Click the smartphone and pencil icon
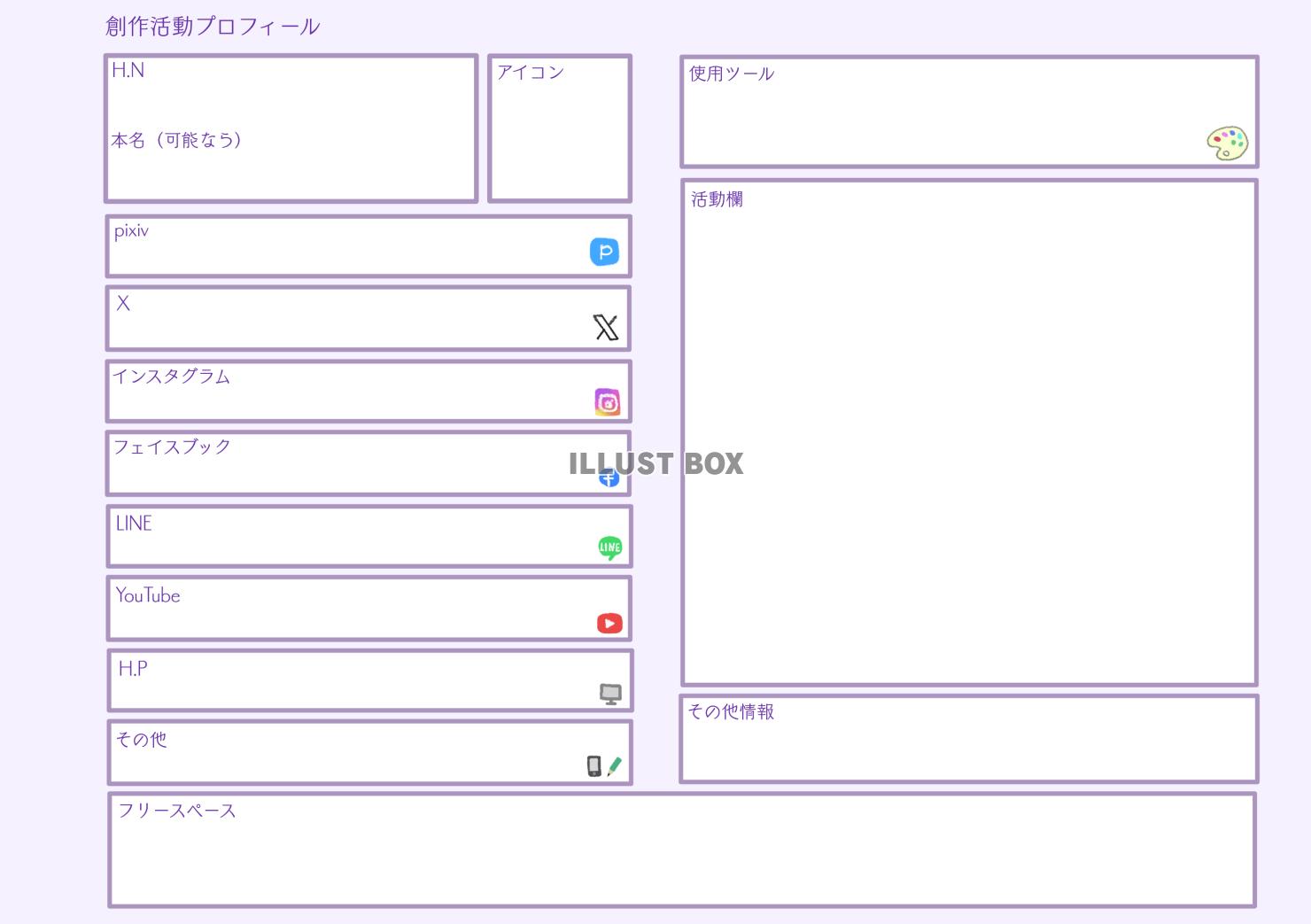 [x=604, y=766]
